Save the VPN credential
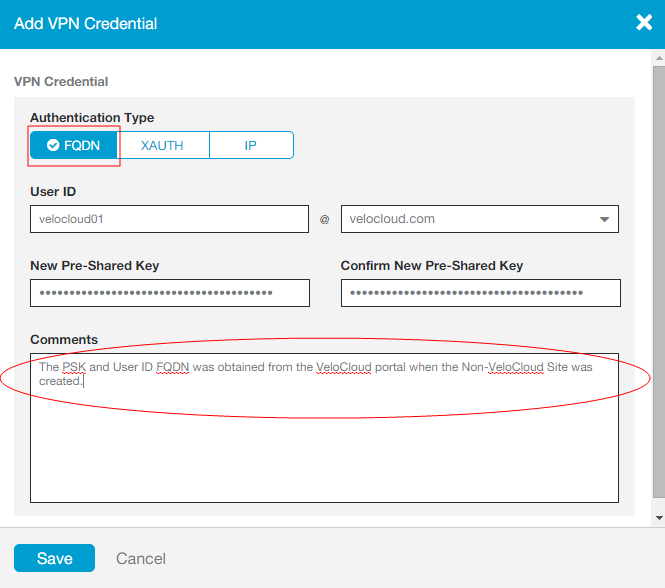The height and width of the screenshot is (588, 665). (x=54, y=558)
